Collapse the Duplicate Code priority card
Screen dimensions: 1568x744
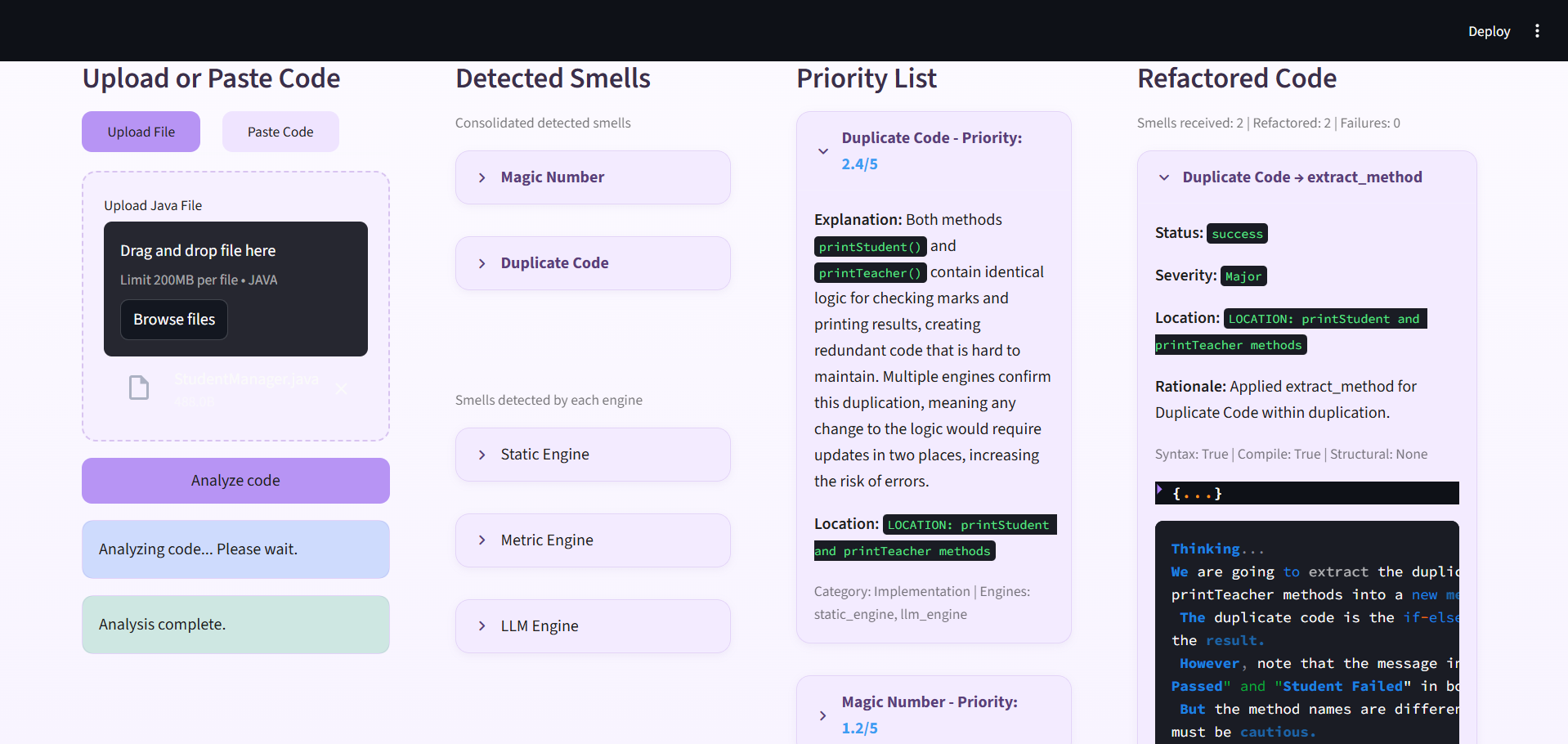[x=823, y=150]
